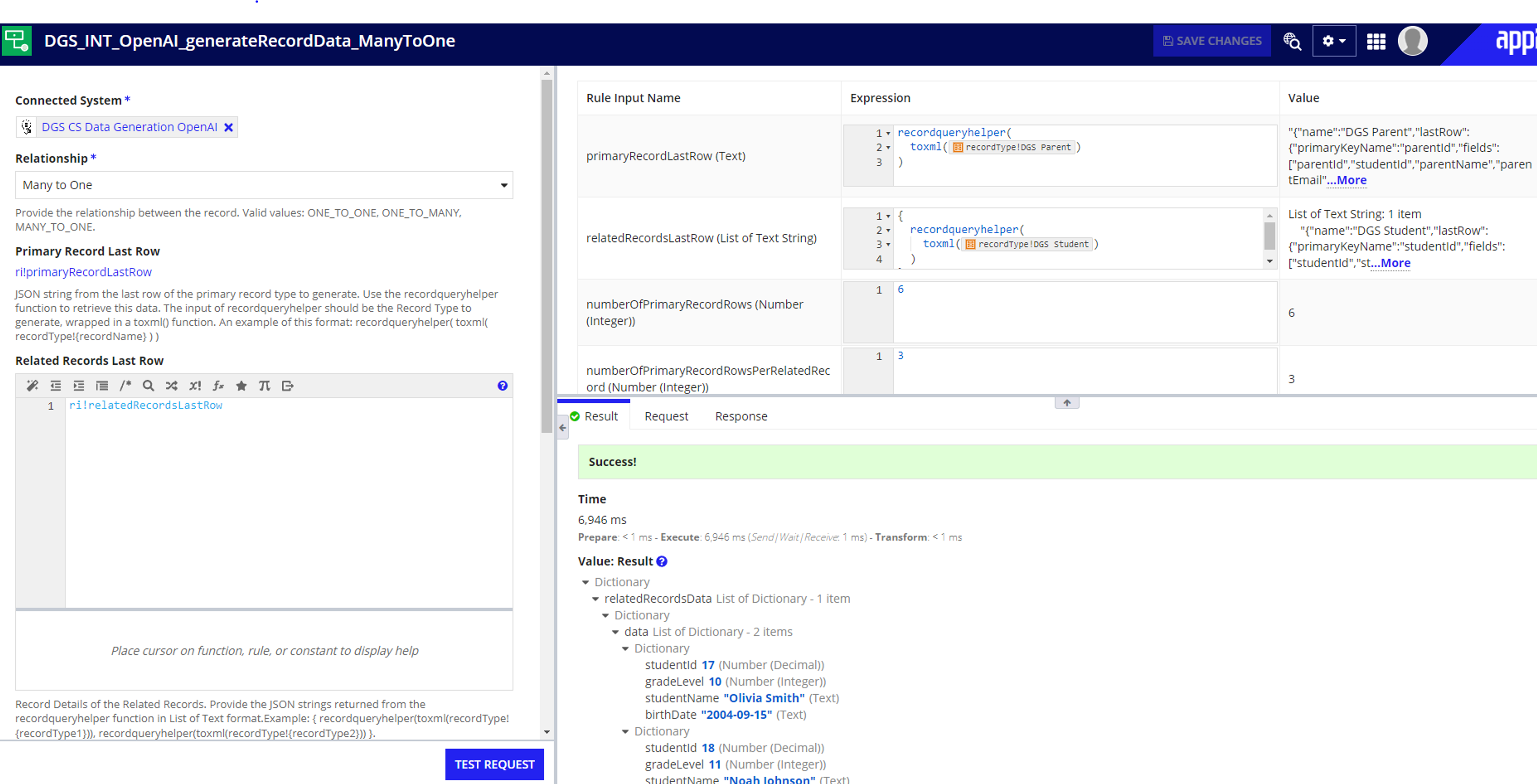Viewport: 1537px width, 784px height.
Task: Open the Value: Result help icon
Action: [x=662, y=561]
